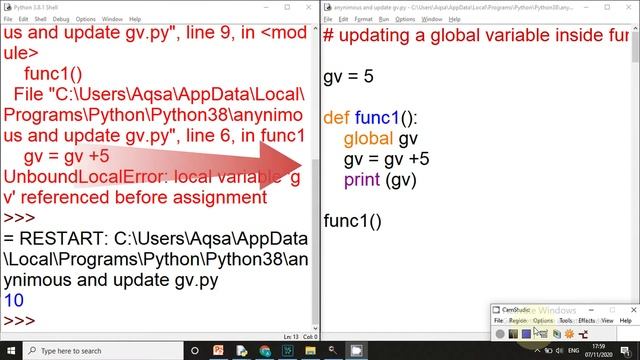This screenshot has width=640, height=360.
Task: Click the CamStudio title bar window icon
Action: [x=496, y=310]
